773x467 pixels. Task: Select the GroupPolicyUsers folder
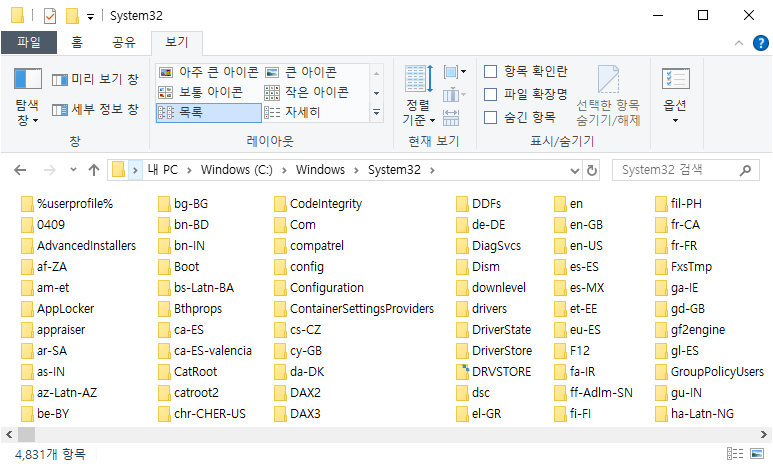709,372
